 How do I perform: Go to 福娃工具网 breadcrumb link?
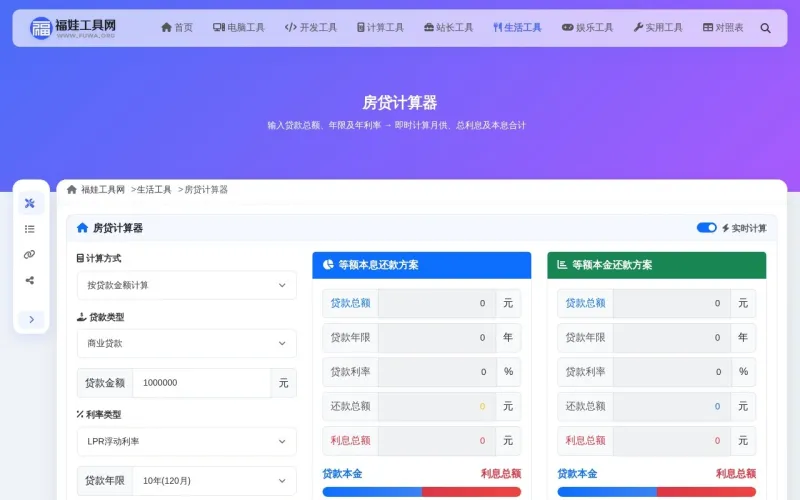(103, 189)
